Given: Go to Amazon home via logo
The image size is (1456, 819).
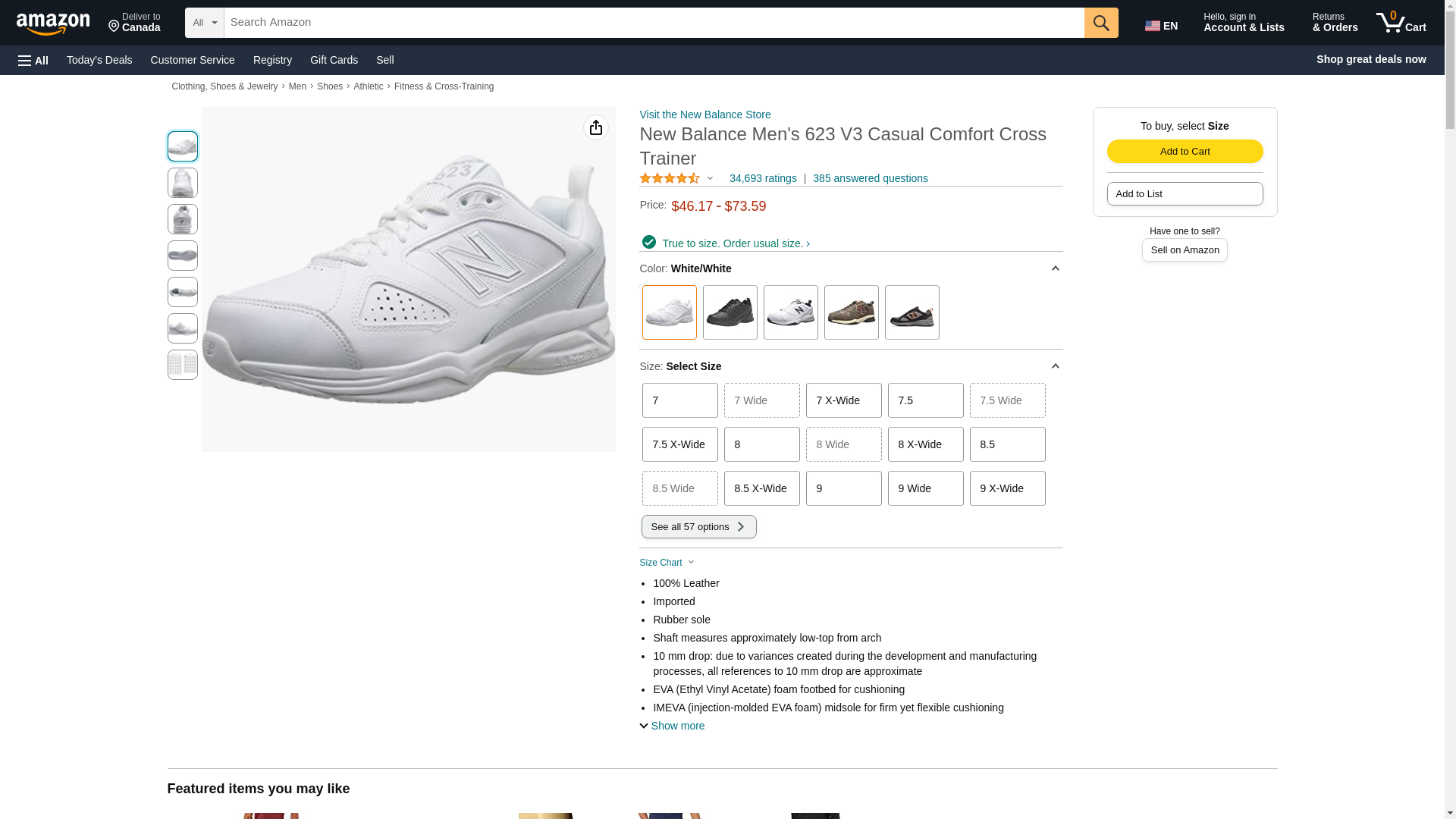Looking at the screenshot, I should click(x=53, y=24).
